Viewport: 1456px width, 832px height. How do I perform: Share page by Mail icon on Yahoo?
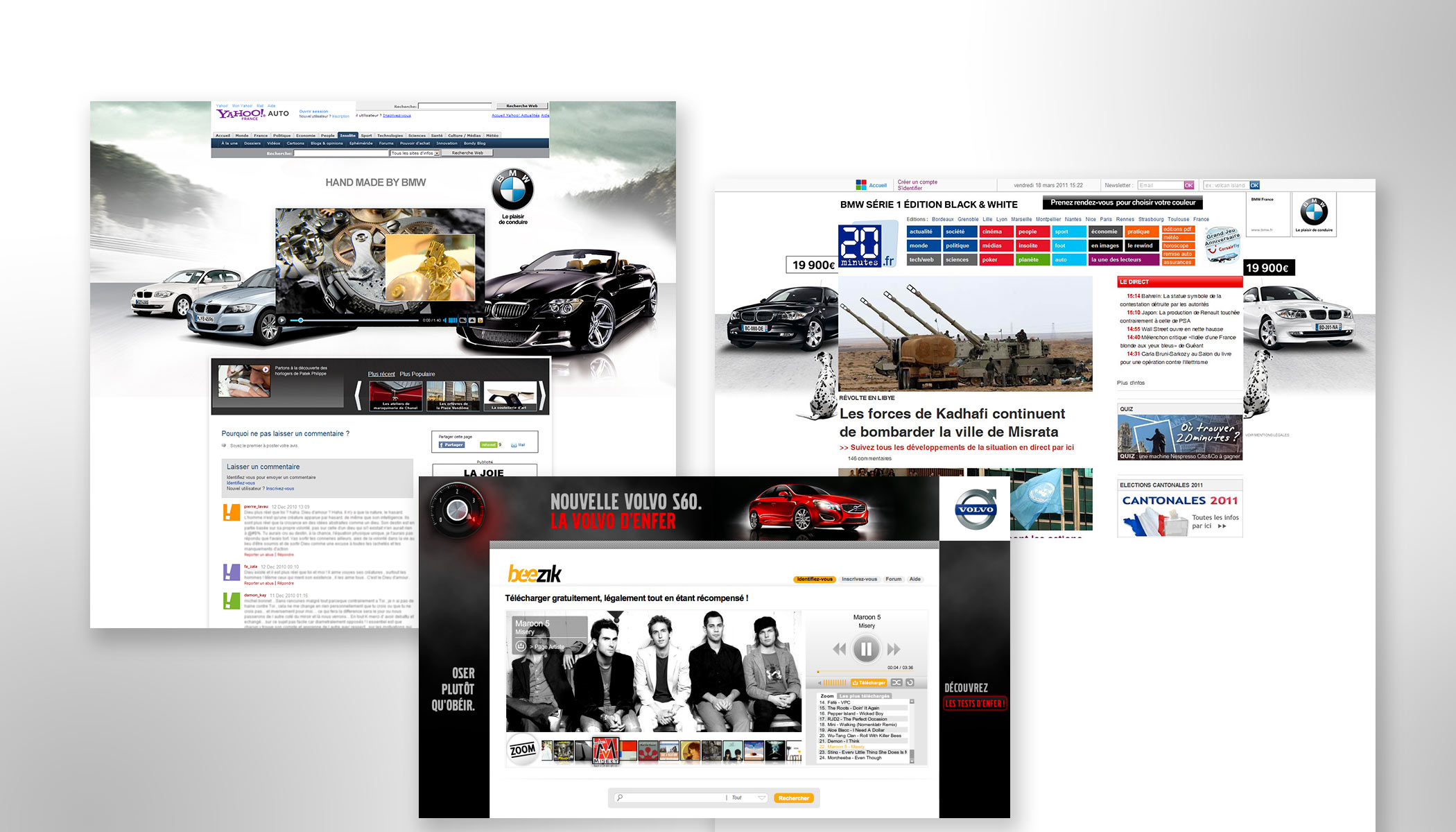point(518,445)
